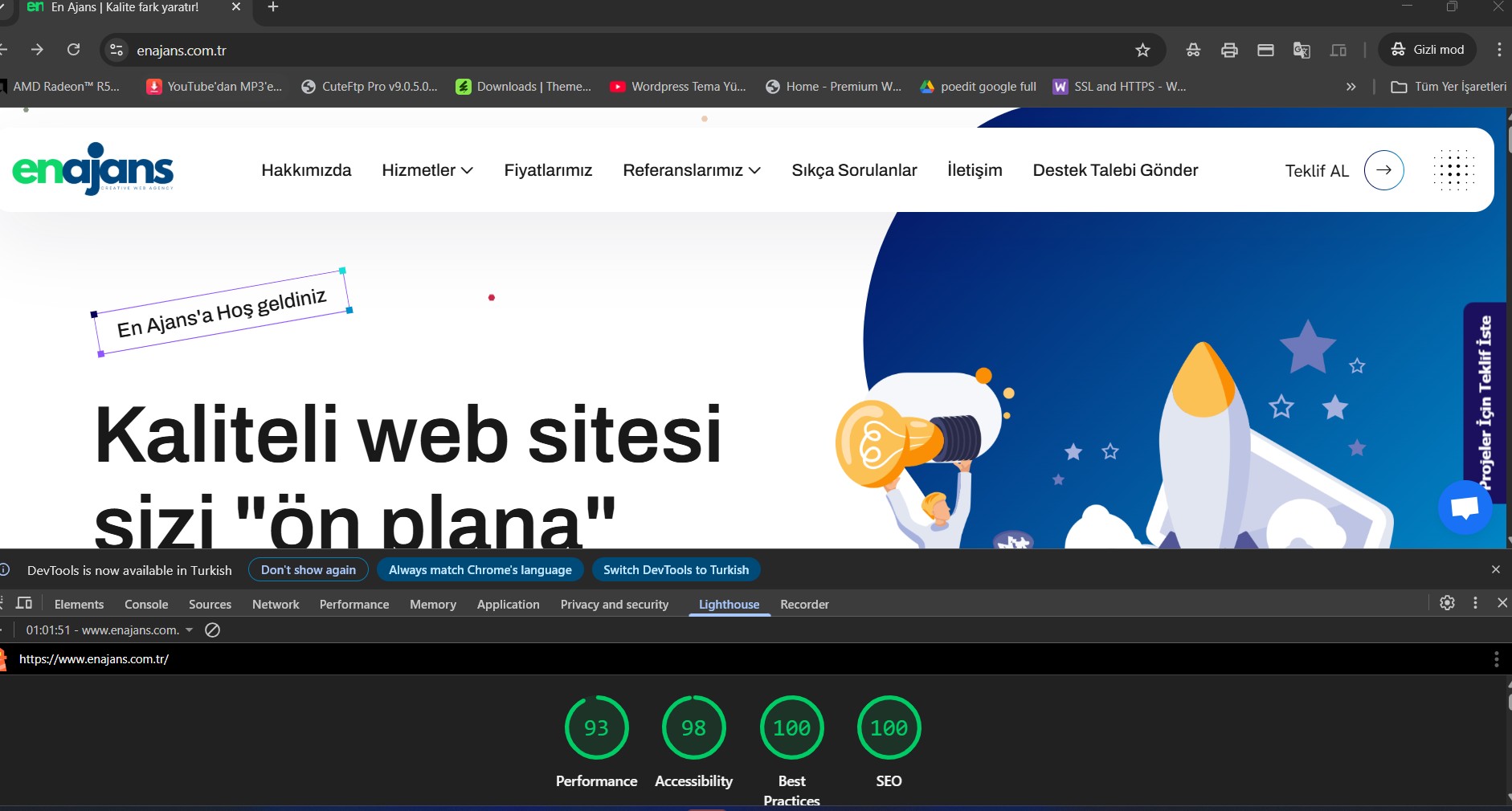Click the print icon in browser toolbar
This screenshot has height=811, width=1512.
1229,50
